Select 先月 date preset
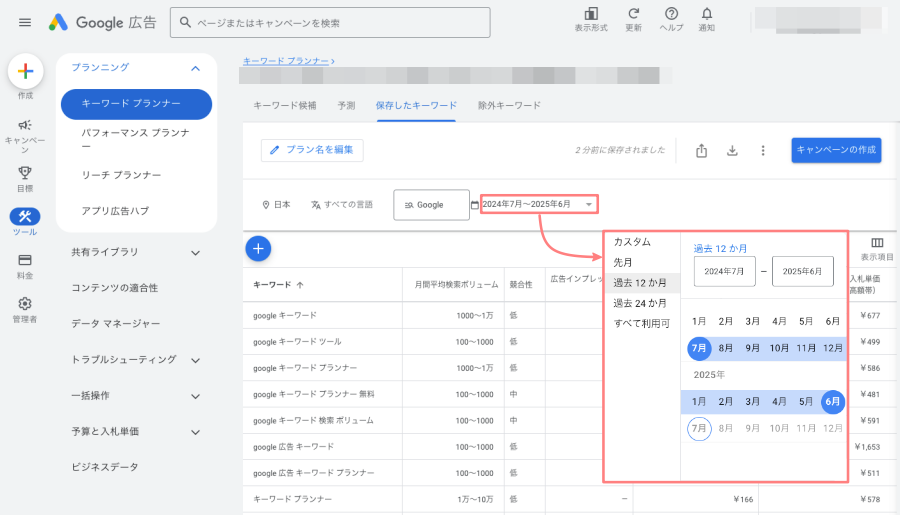This screenshot has height=515, width=900. point(623,262)
